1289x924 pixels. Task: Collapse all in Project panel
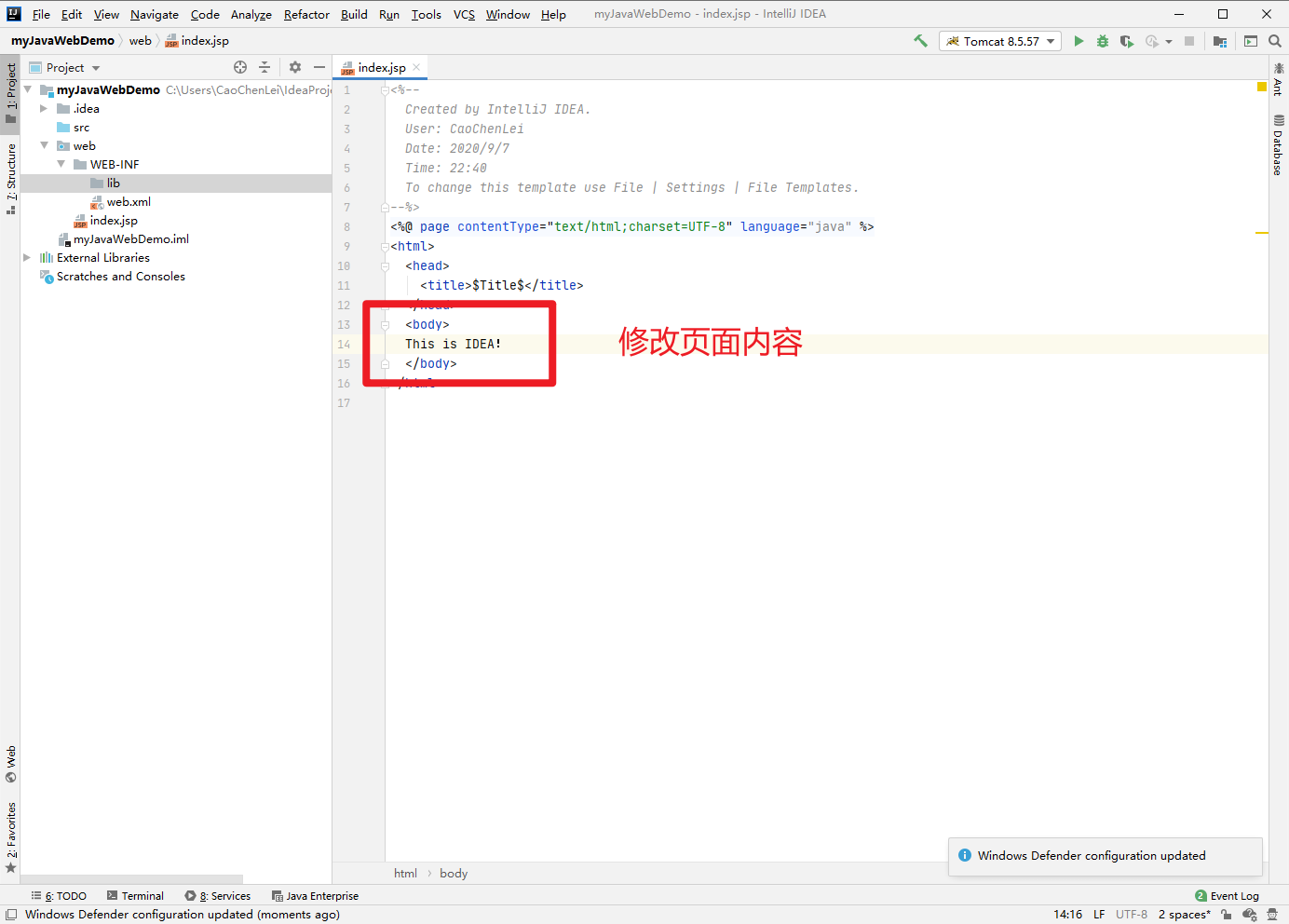265,67
